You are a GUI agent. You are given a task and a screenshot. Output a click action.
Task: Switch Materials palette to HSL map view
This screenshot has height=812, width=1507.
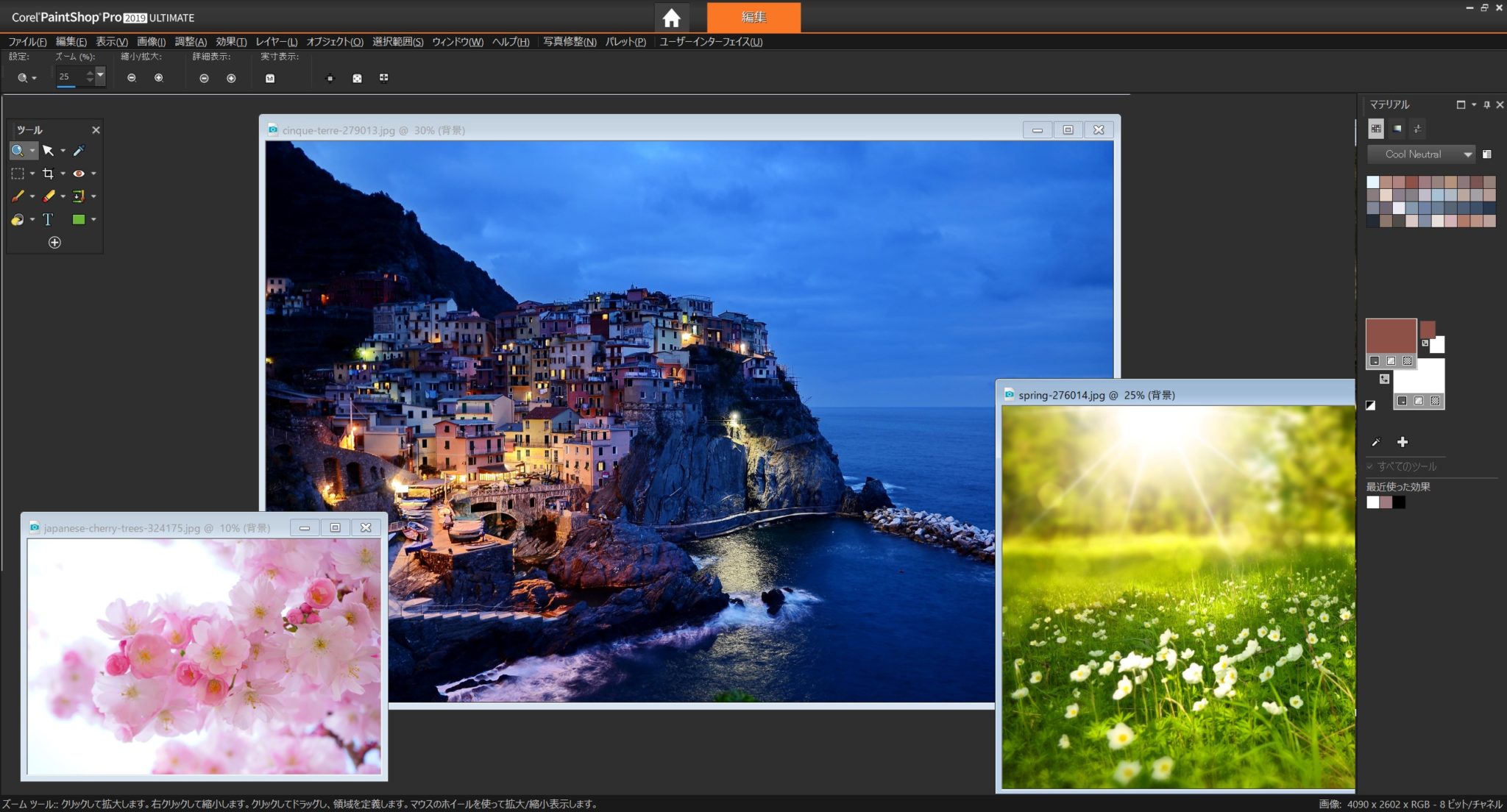click(1397, 129)
